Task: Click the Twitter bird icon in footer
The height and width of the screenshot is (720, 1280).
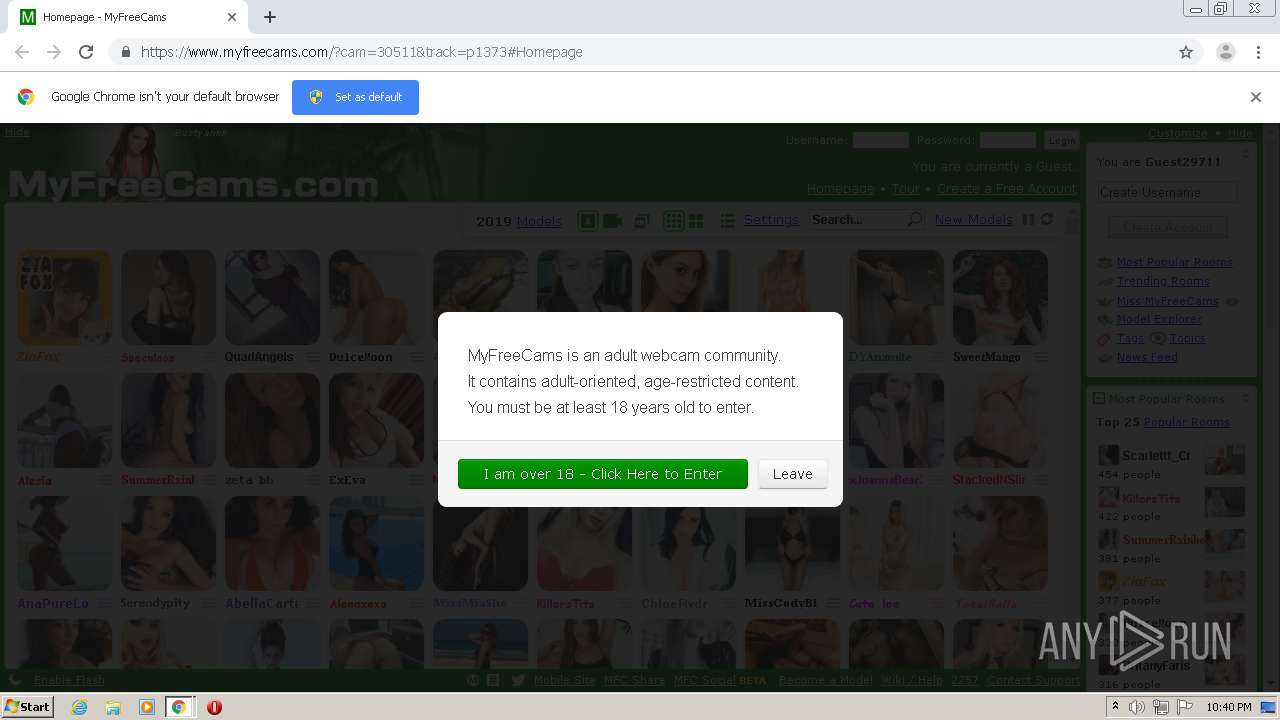Action: coord(517,680)
